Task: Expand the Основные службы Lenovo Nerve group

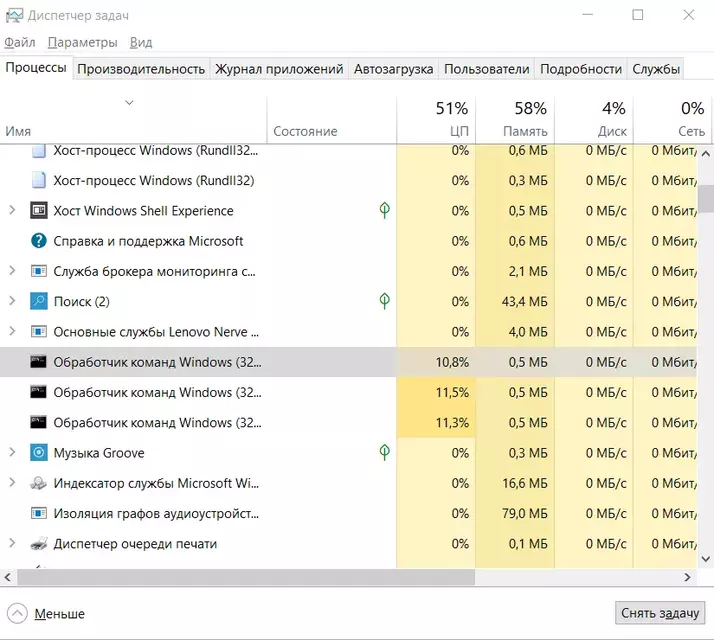Action: point(12,331)
